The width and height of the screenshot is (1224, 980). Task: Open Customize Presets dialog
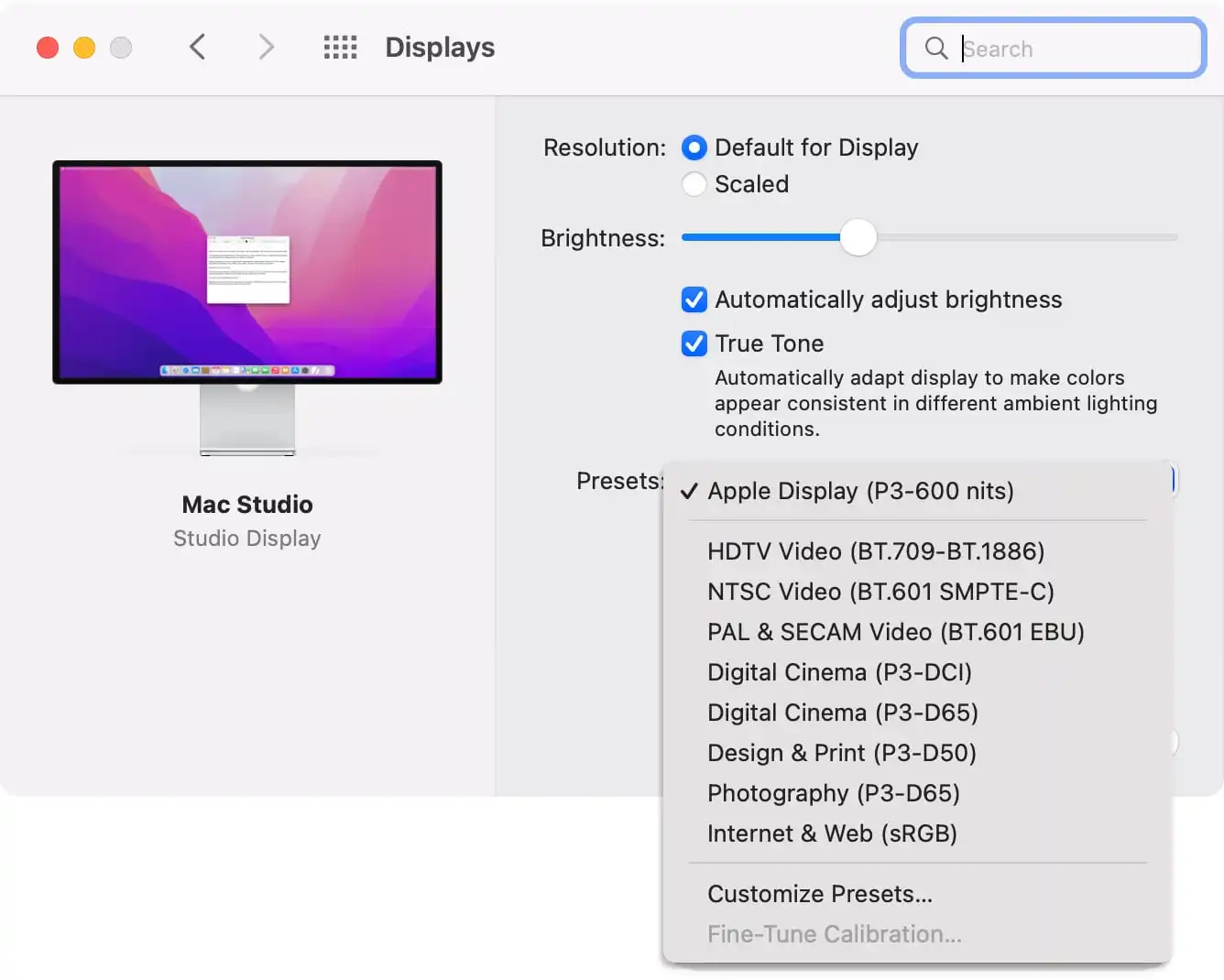(820, 894)
